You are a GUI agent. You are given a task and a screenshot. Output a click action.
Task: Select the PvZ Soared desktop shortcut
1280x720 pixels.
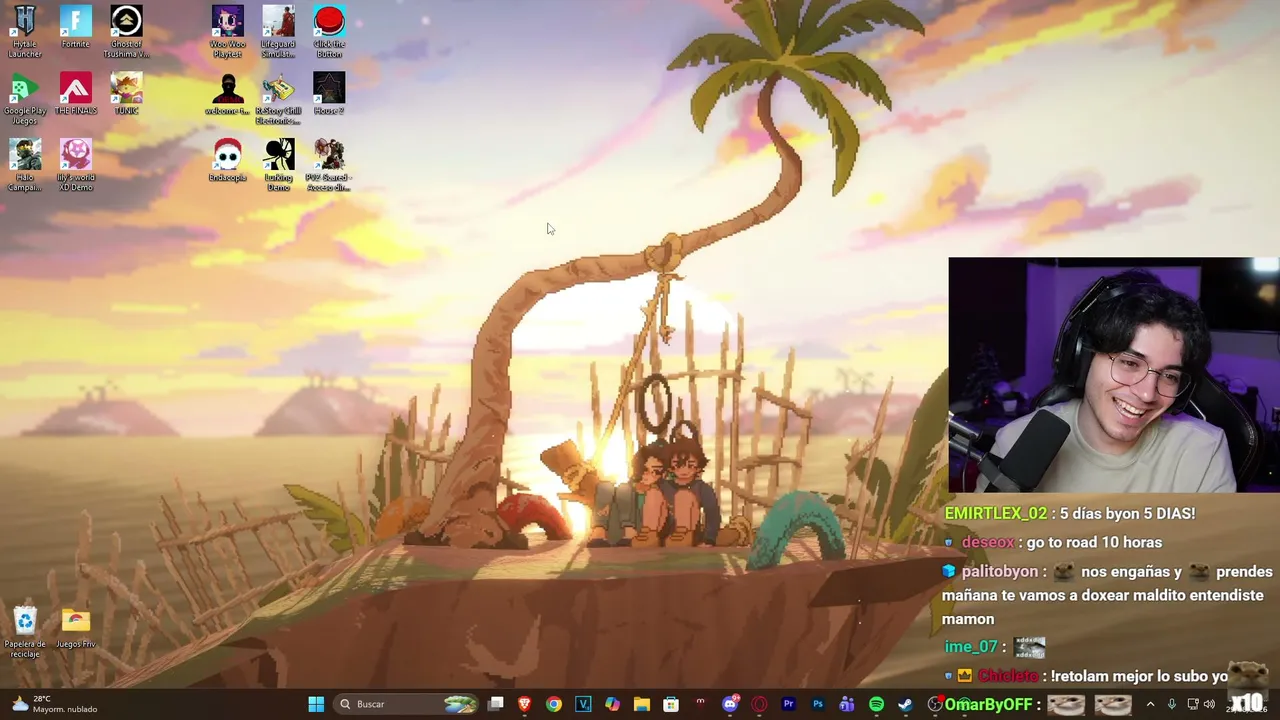(x=329, y=165)
